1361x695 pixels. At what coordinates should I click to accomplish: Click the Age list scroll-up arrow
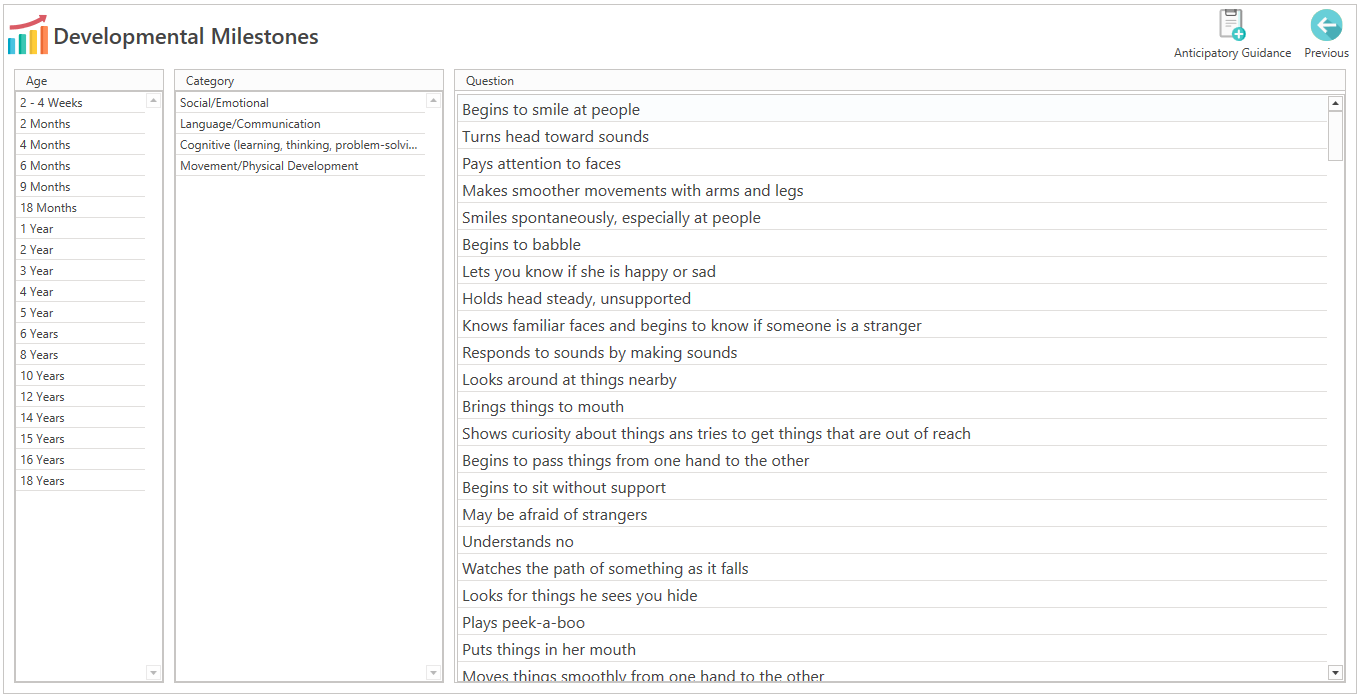[x=153, y=101]
